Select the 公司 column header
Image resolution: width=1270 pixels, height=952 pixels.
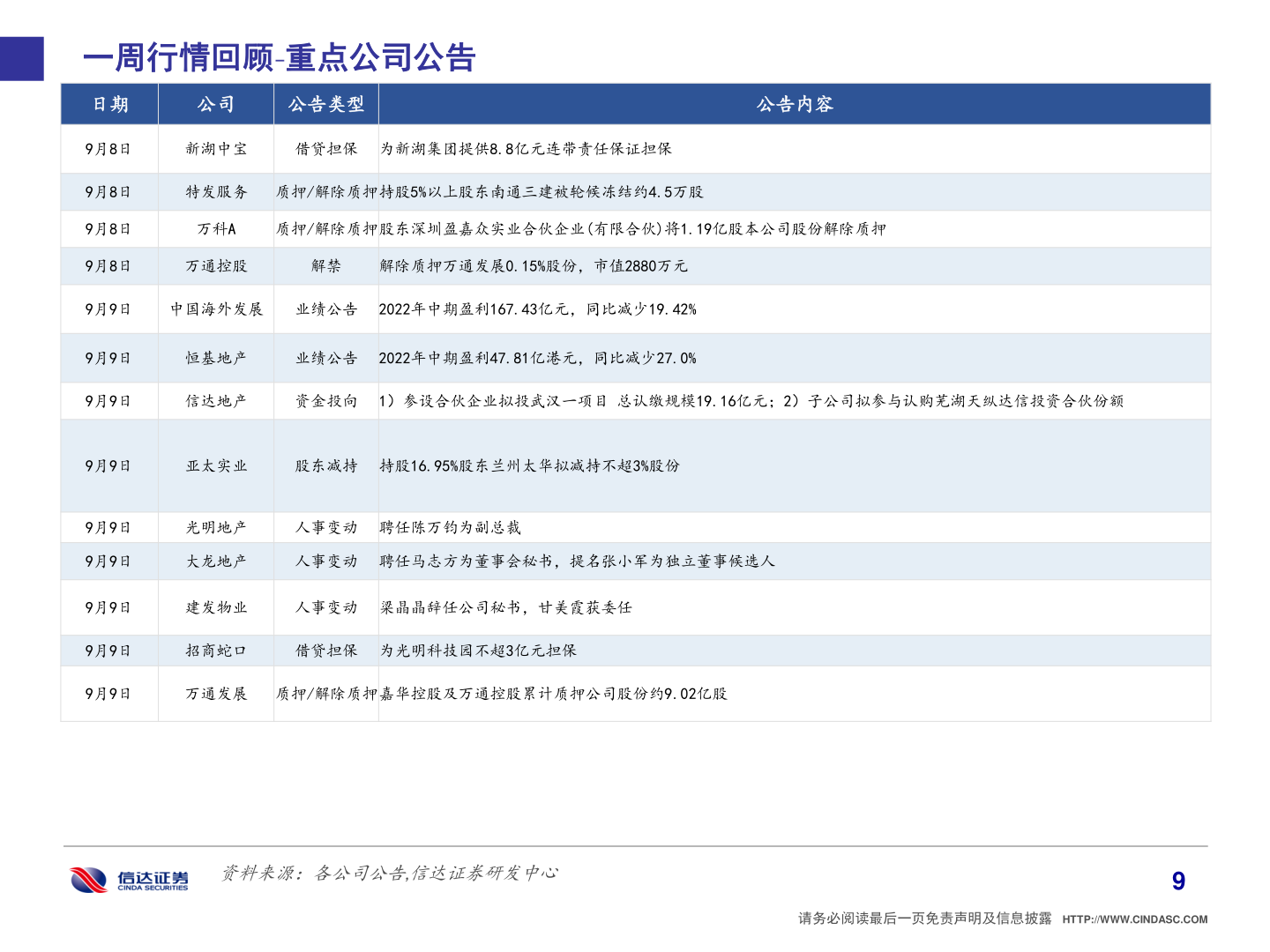coord(214,104)
